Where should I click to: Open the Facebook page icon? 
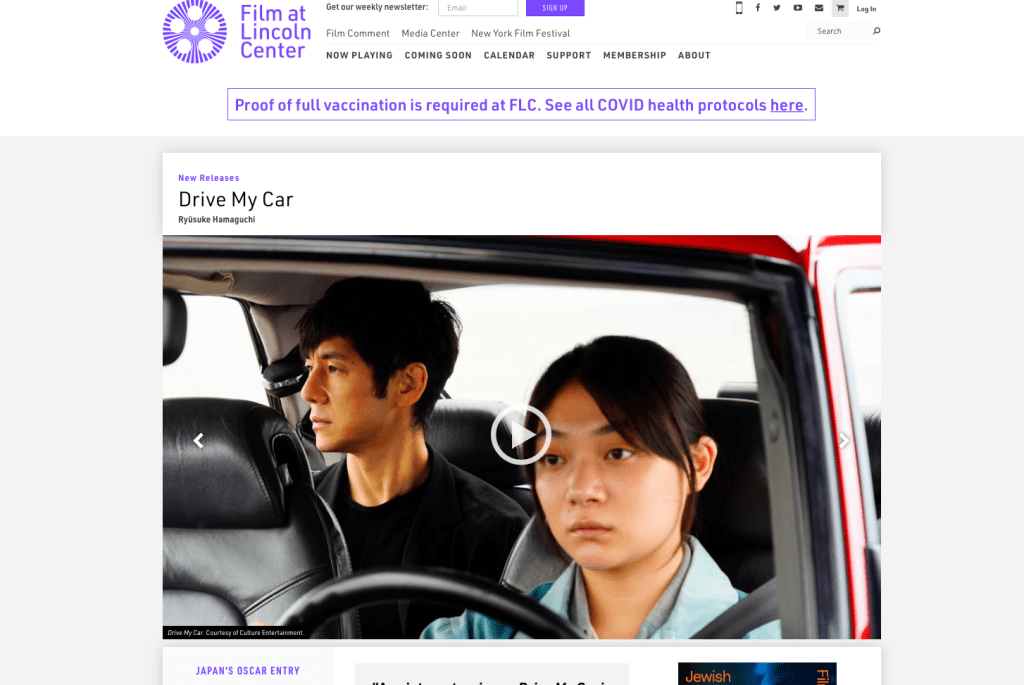point(758,8)
